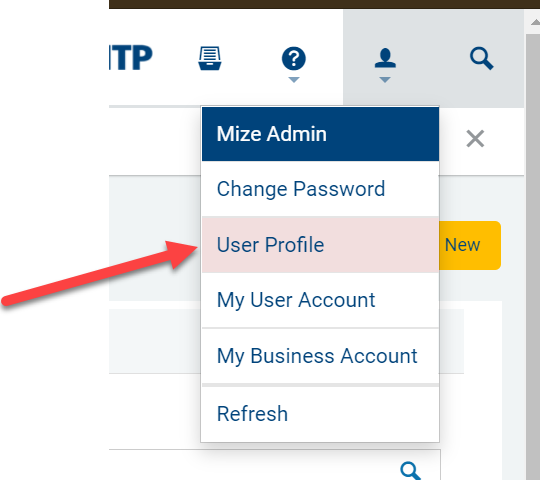The width and height of the screenshot is (540, 480).
Task: Click the HTP logo
Action: (131, 58)
